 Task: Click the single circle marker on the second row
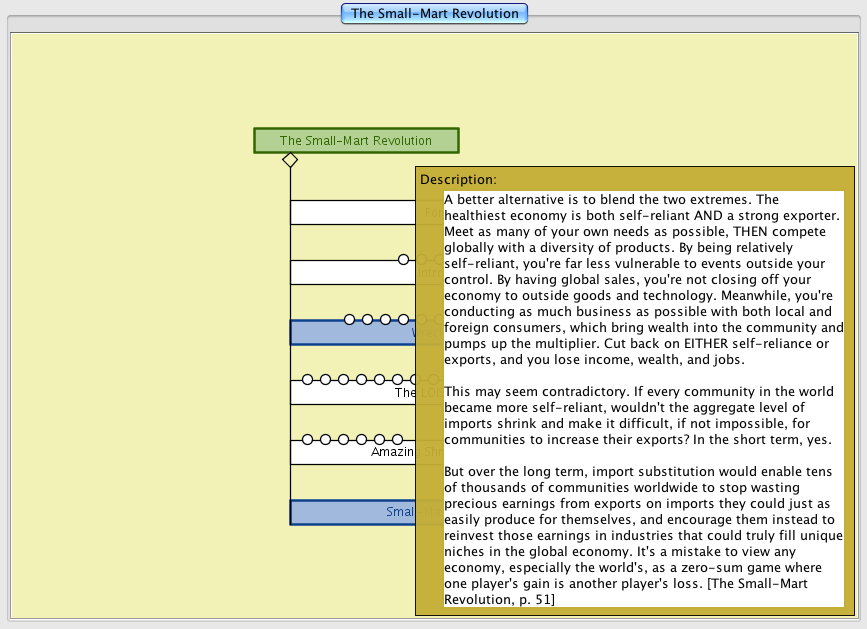point(404,260)
